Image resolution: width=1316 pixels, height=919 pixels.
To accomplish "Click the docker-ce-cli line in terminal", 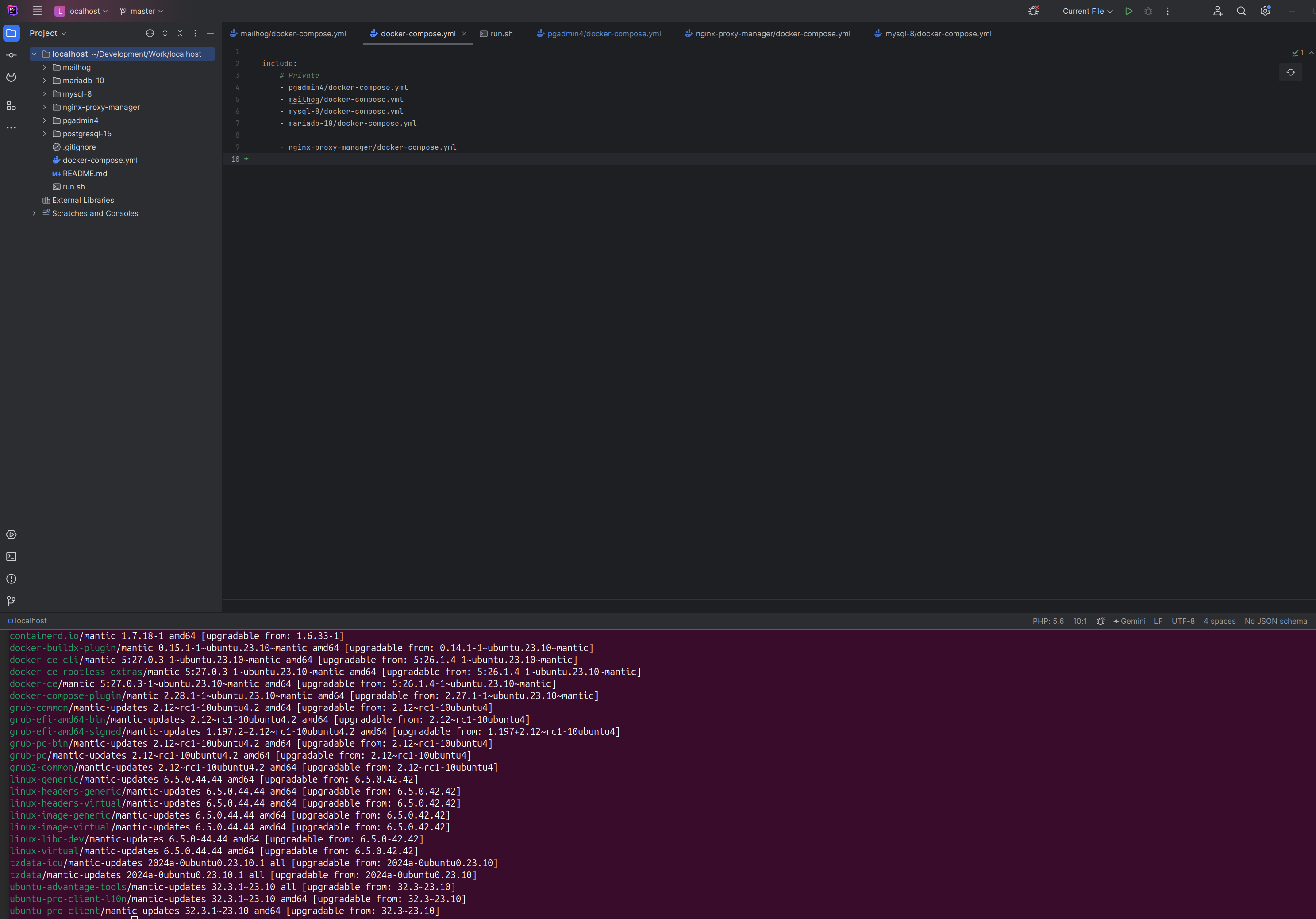I will (x=293, y=660).
